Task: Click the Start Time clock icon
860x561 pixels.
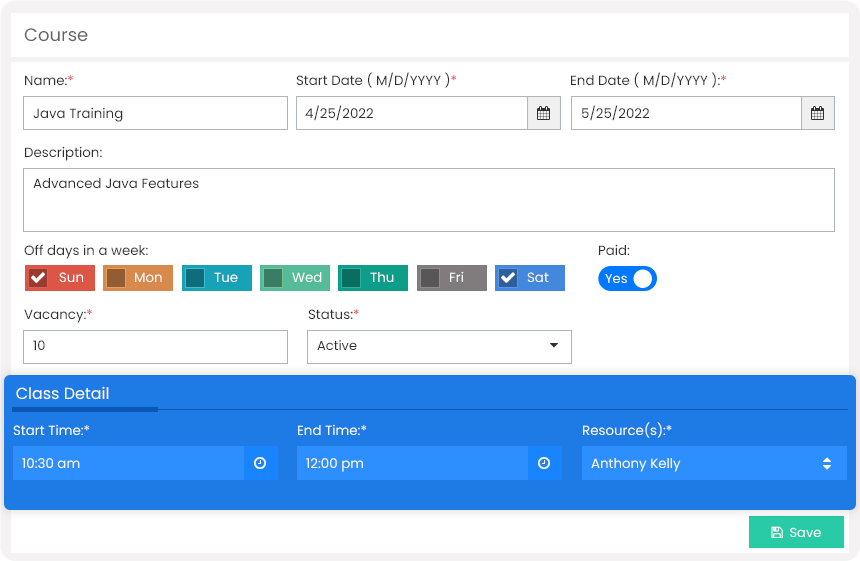Action: pyautogui.click(x=260, y=463)
